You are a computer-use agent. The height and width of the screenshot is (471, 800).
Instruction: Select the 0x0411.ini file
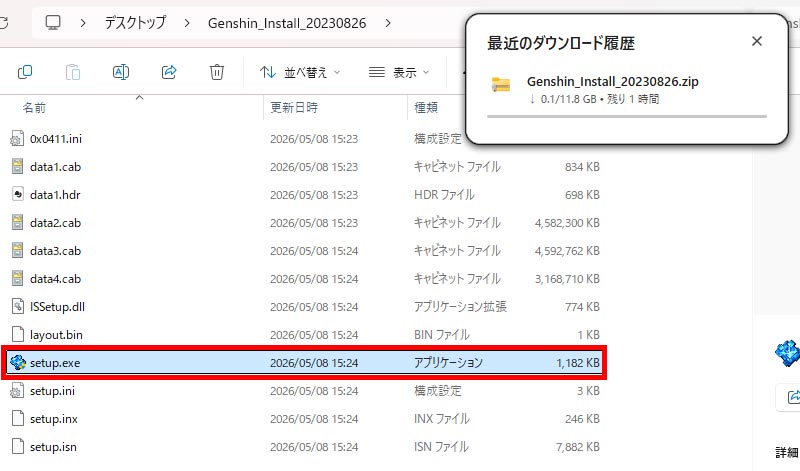tap(304, 139)
